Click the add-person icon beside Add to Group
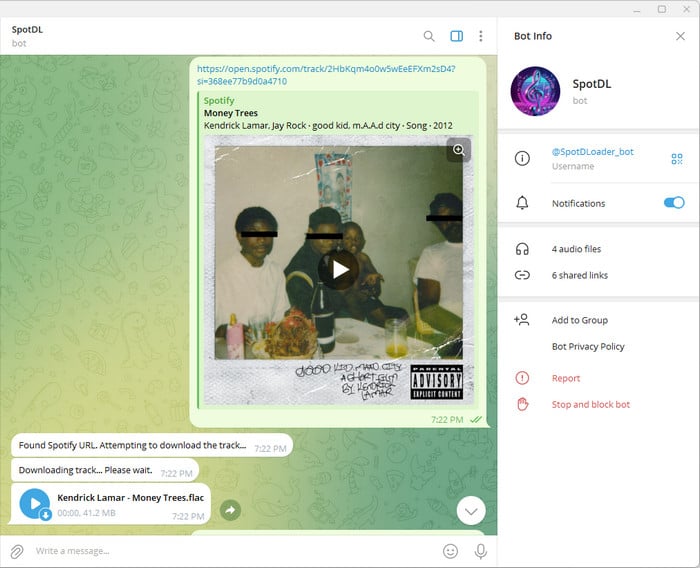 coord(521,320)
